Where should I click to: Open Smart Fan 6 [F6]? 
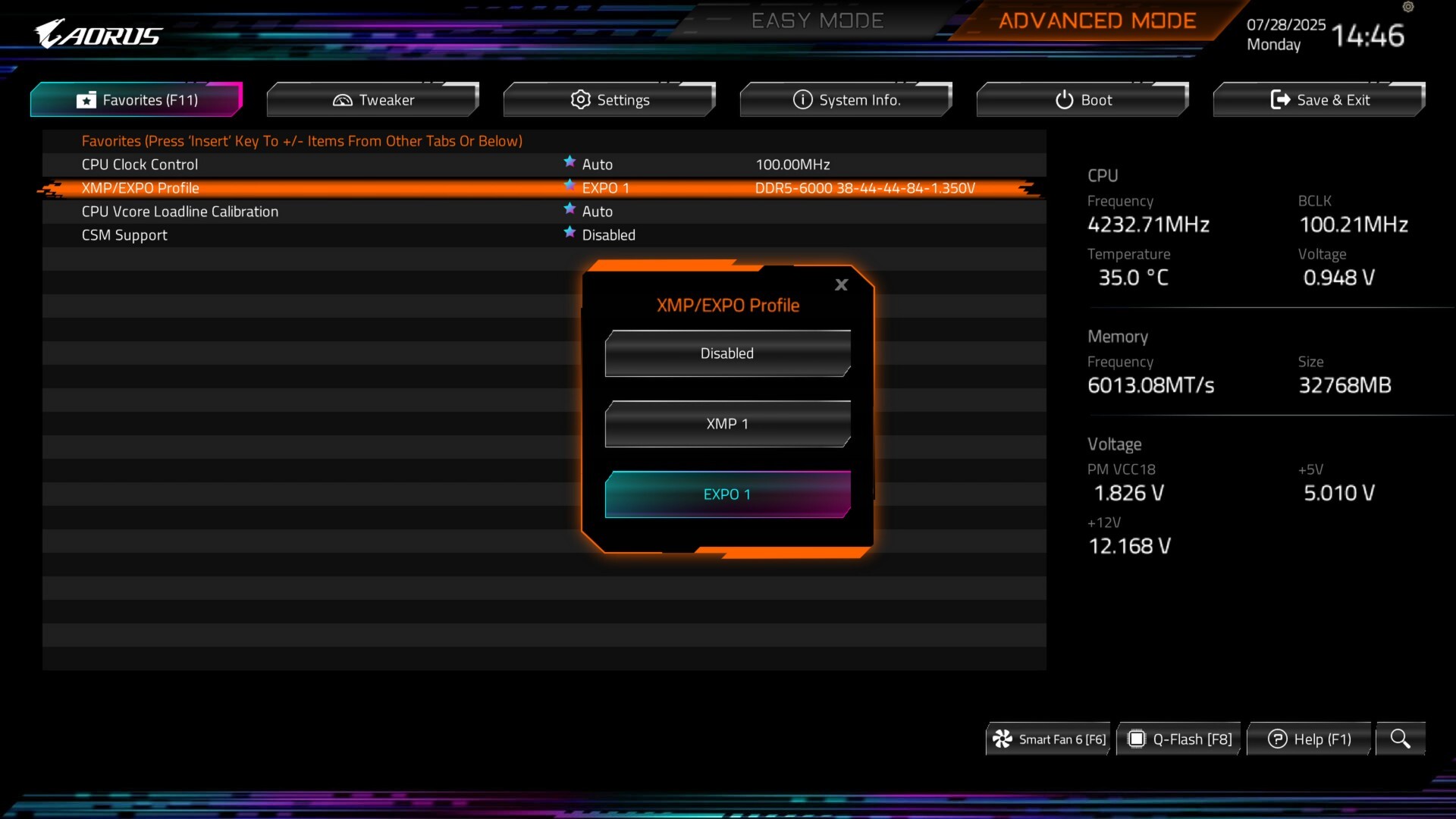coord(1048,739)
